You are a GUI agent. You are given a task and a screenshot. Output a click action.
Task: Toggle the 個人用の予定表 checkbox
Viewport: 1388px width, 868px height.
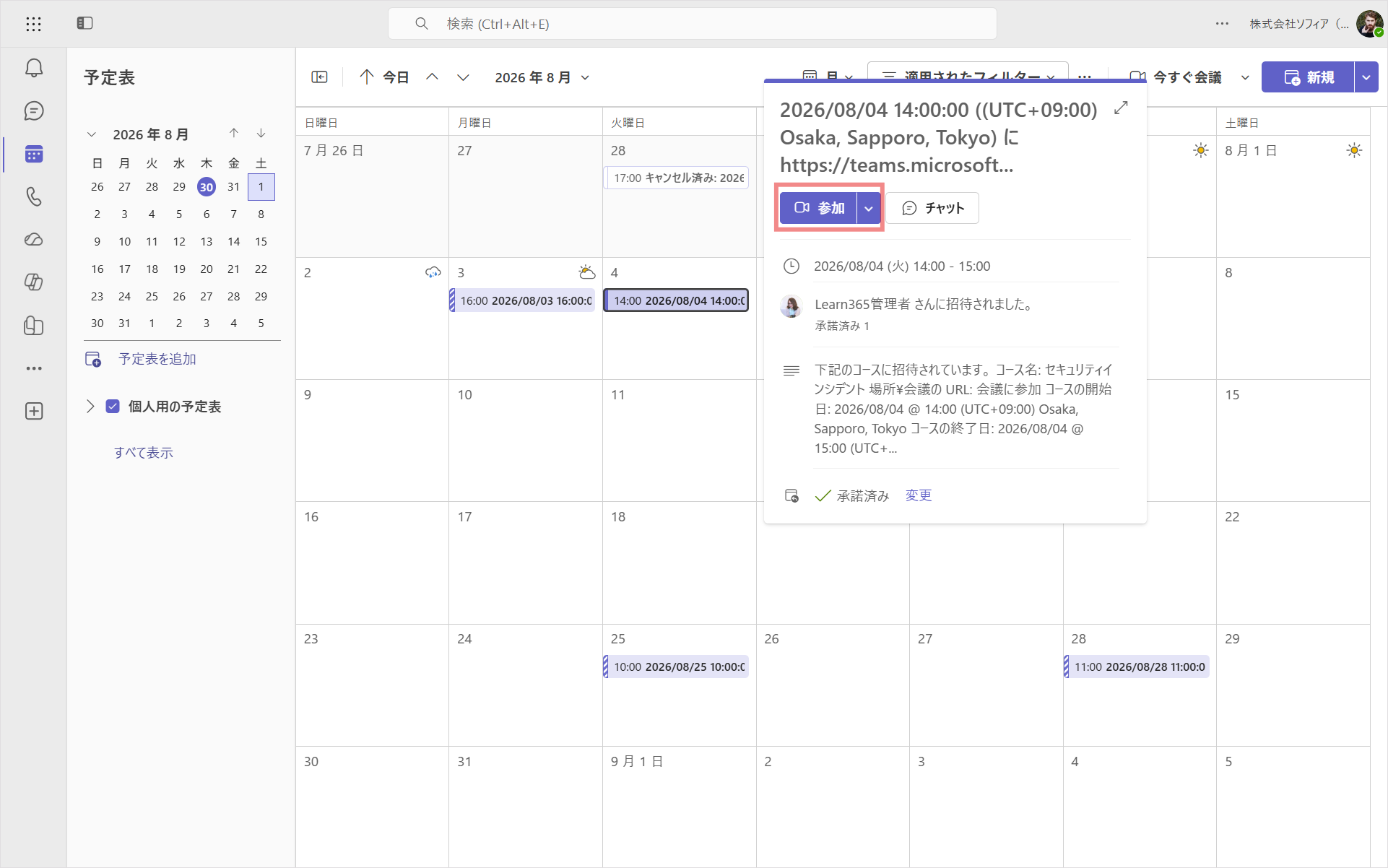coord(113,407)
